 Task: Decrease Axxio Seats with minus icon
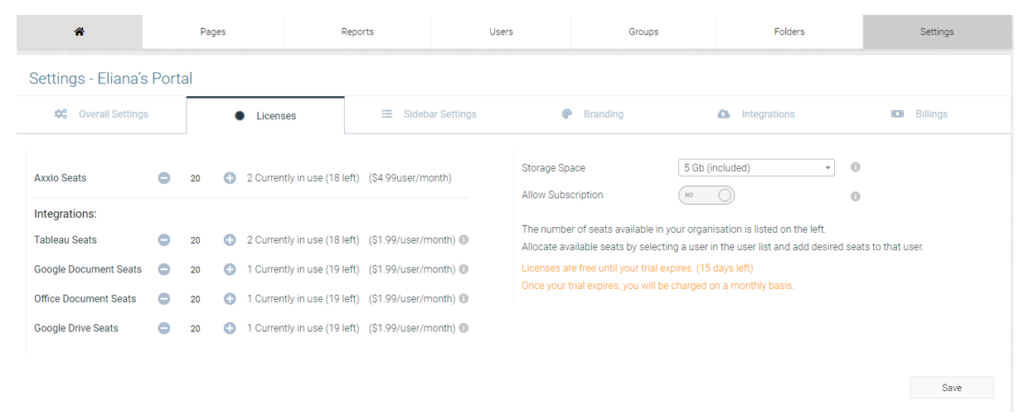164,178
